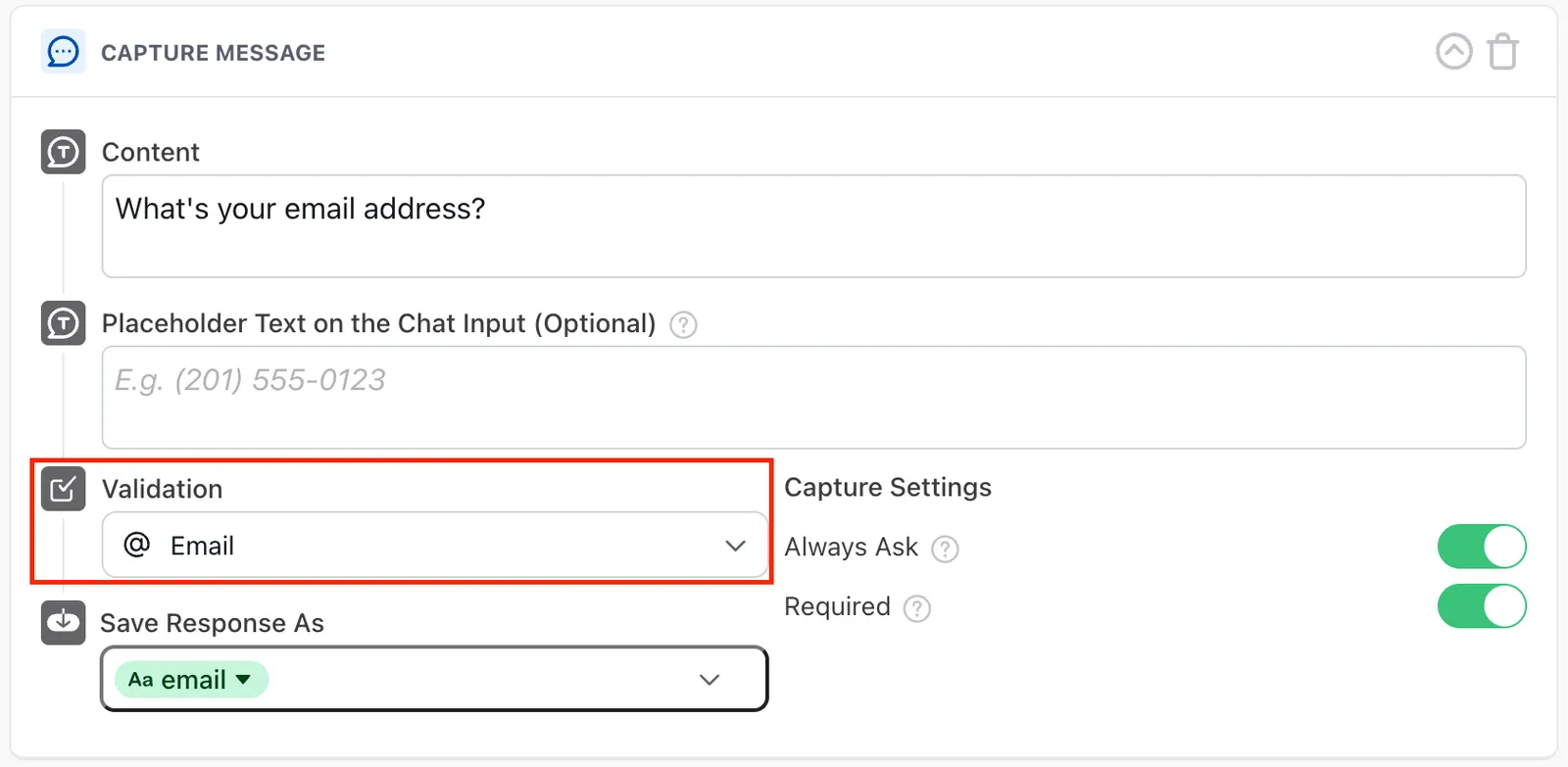Click the Capture Settings heading
The image size is (1568, 767).
[x=888, y=487]
